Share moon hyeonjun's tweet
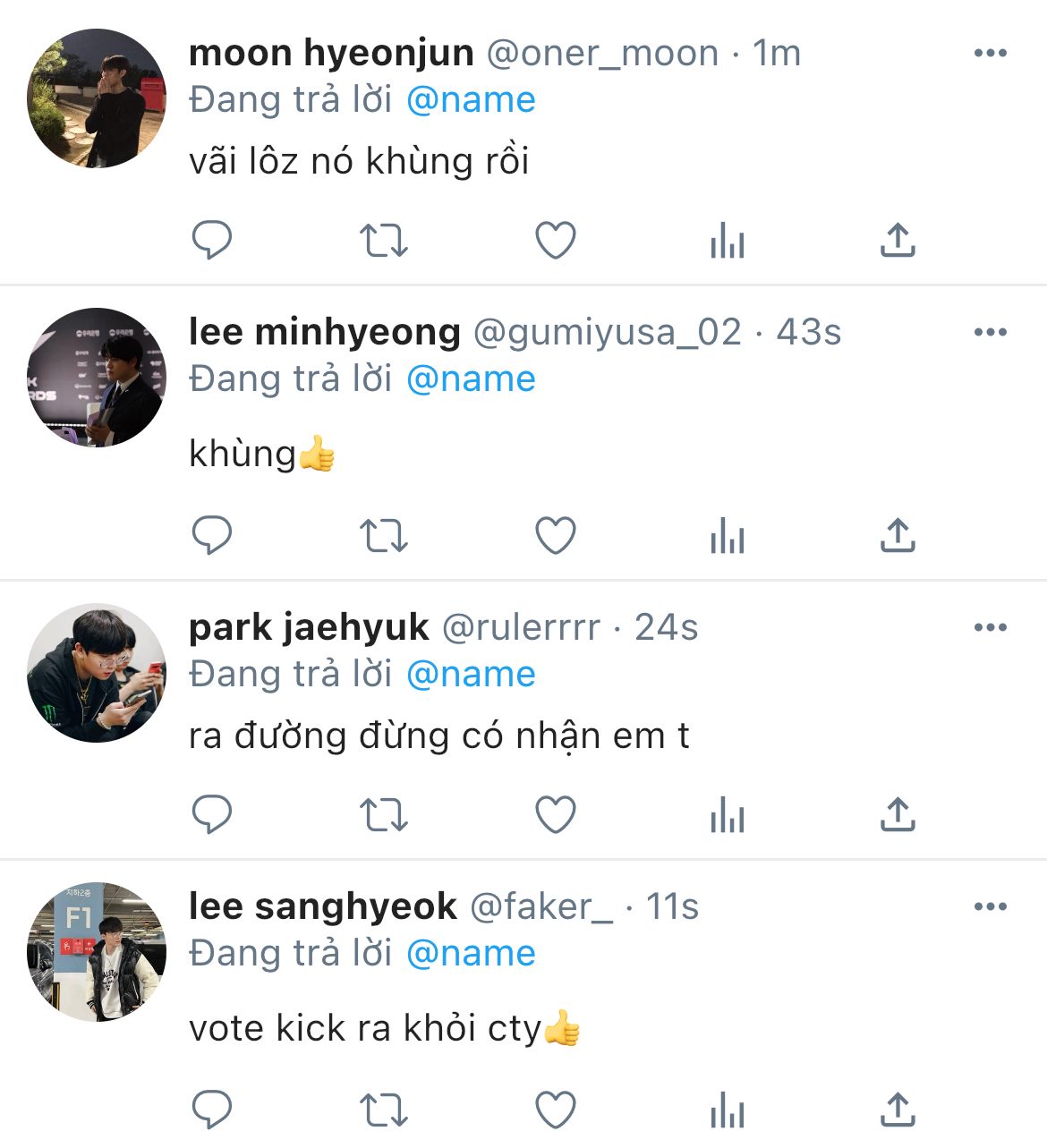This screenshot has height=1148, width=1047. (898, 240)
